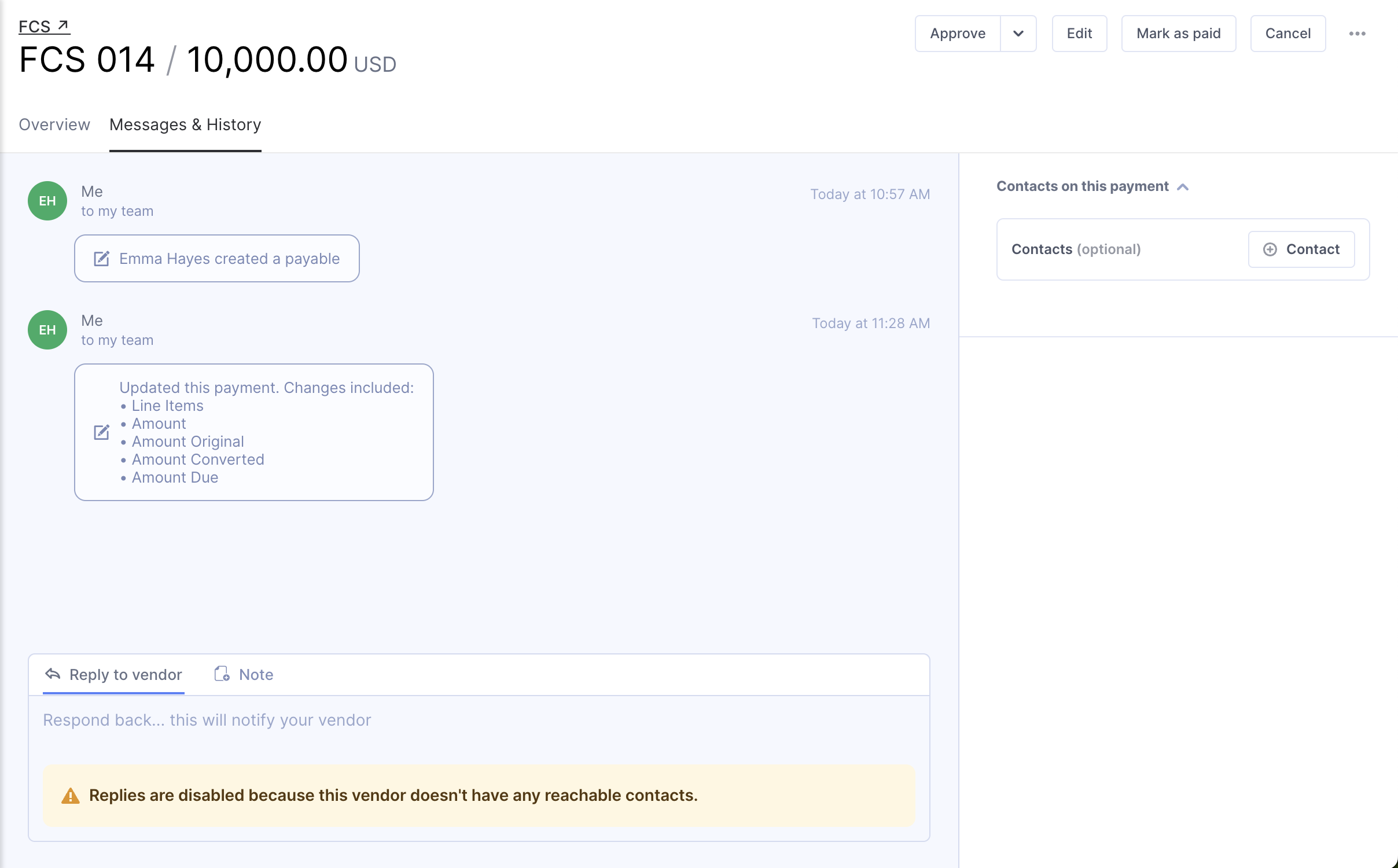This screenshot has height=868, width=1398.
Task: Click edit icon in 'created a payable' entry
Action: click(101, 259)
